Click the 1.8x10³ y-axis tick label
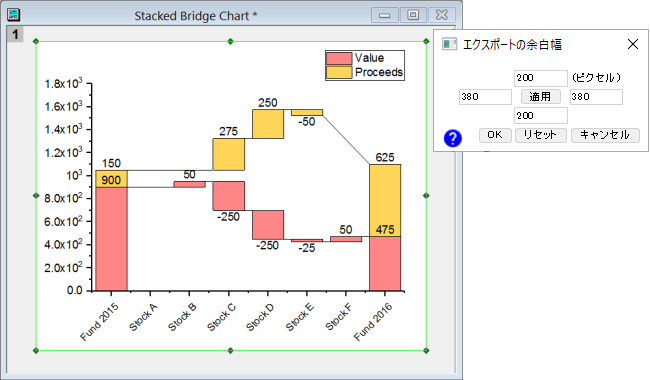 [63, 84]
